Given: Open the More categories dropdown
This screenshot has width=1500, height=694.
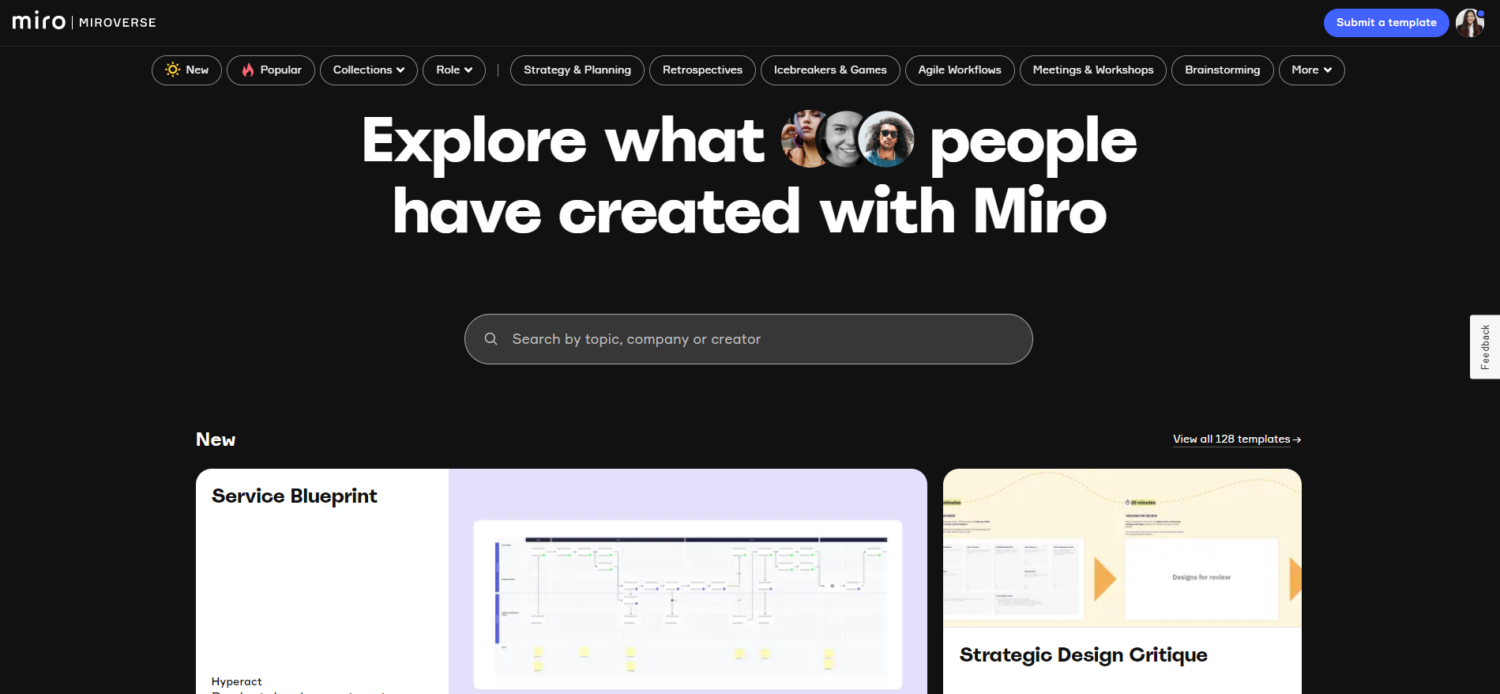Looking at the screenshot, I should pyautogui.click(x=1312, y=70).
